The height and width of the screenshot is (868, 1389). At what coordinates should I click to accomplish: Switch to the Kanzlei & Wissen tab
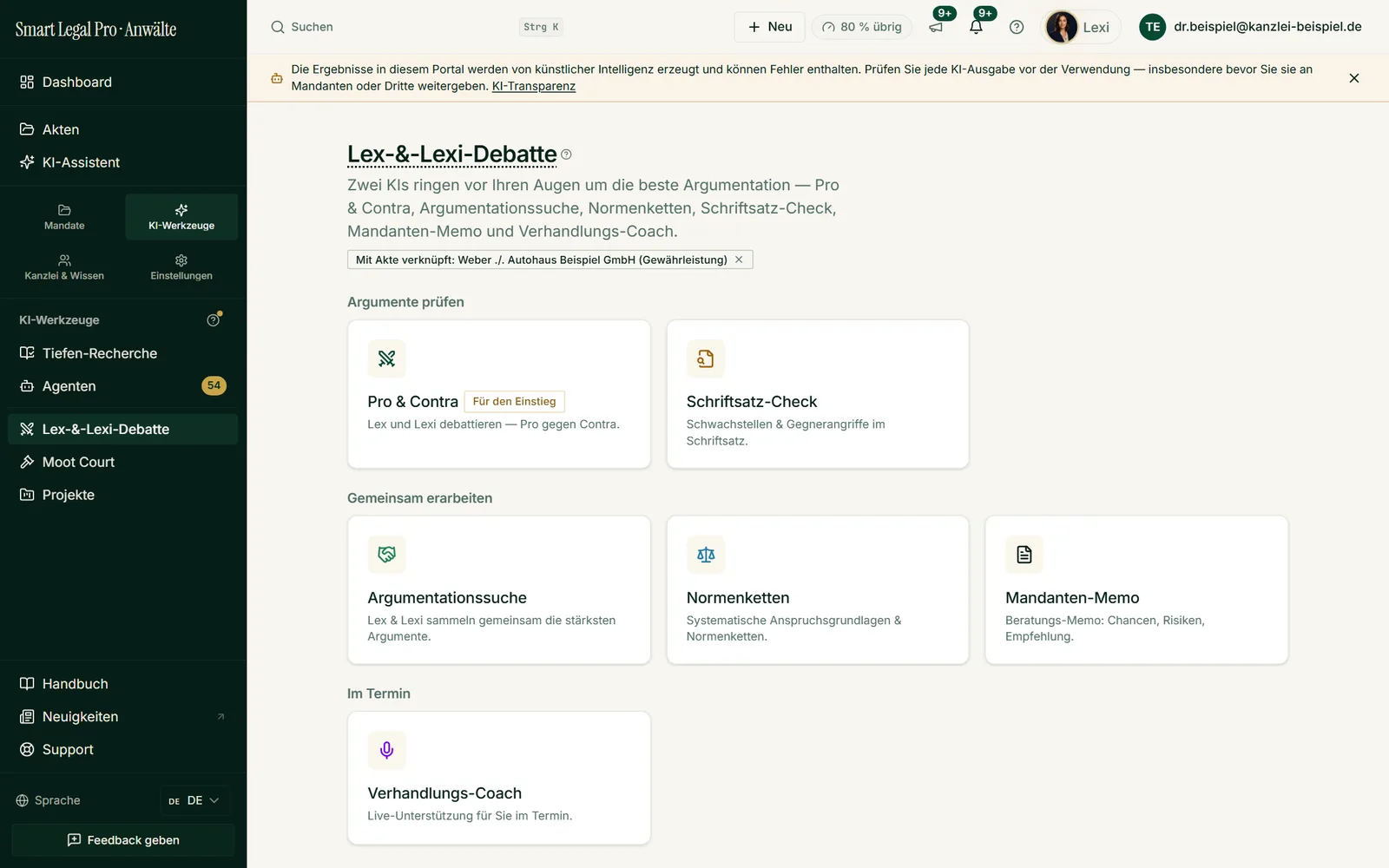coord(64,267)
